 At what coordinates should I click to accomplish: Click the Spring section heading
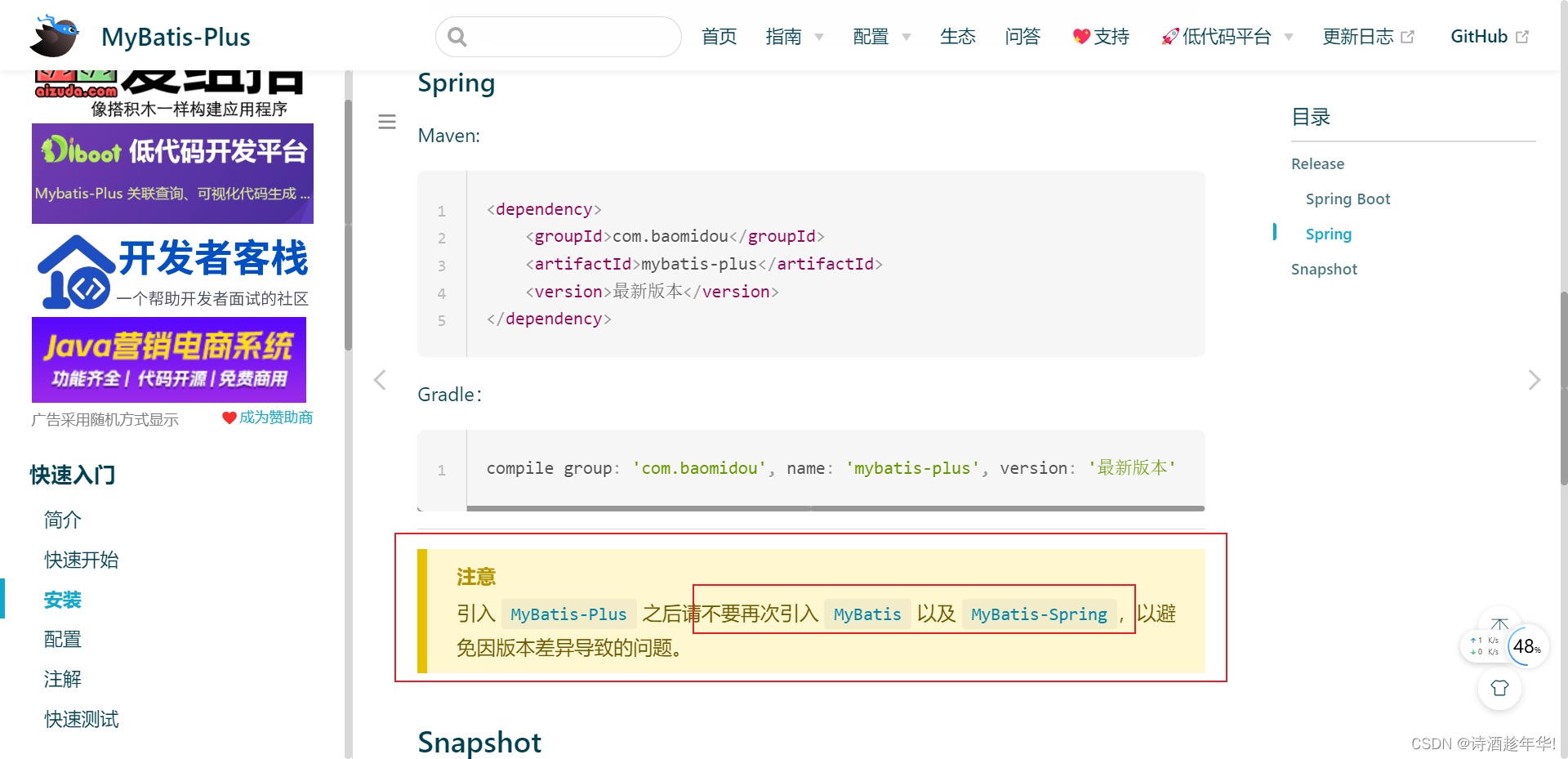coord(457,84)
